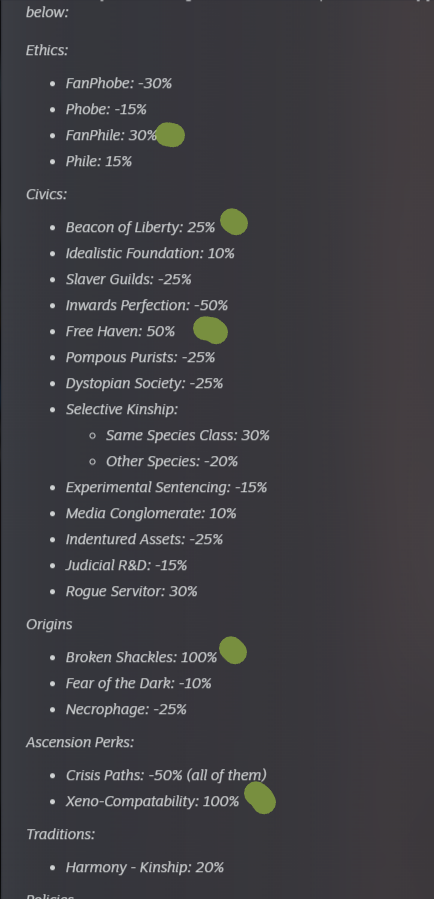This screenshot has width=434, height=899.
Task: Select the FanPhobe: -30% entry
Action: 119,84
